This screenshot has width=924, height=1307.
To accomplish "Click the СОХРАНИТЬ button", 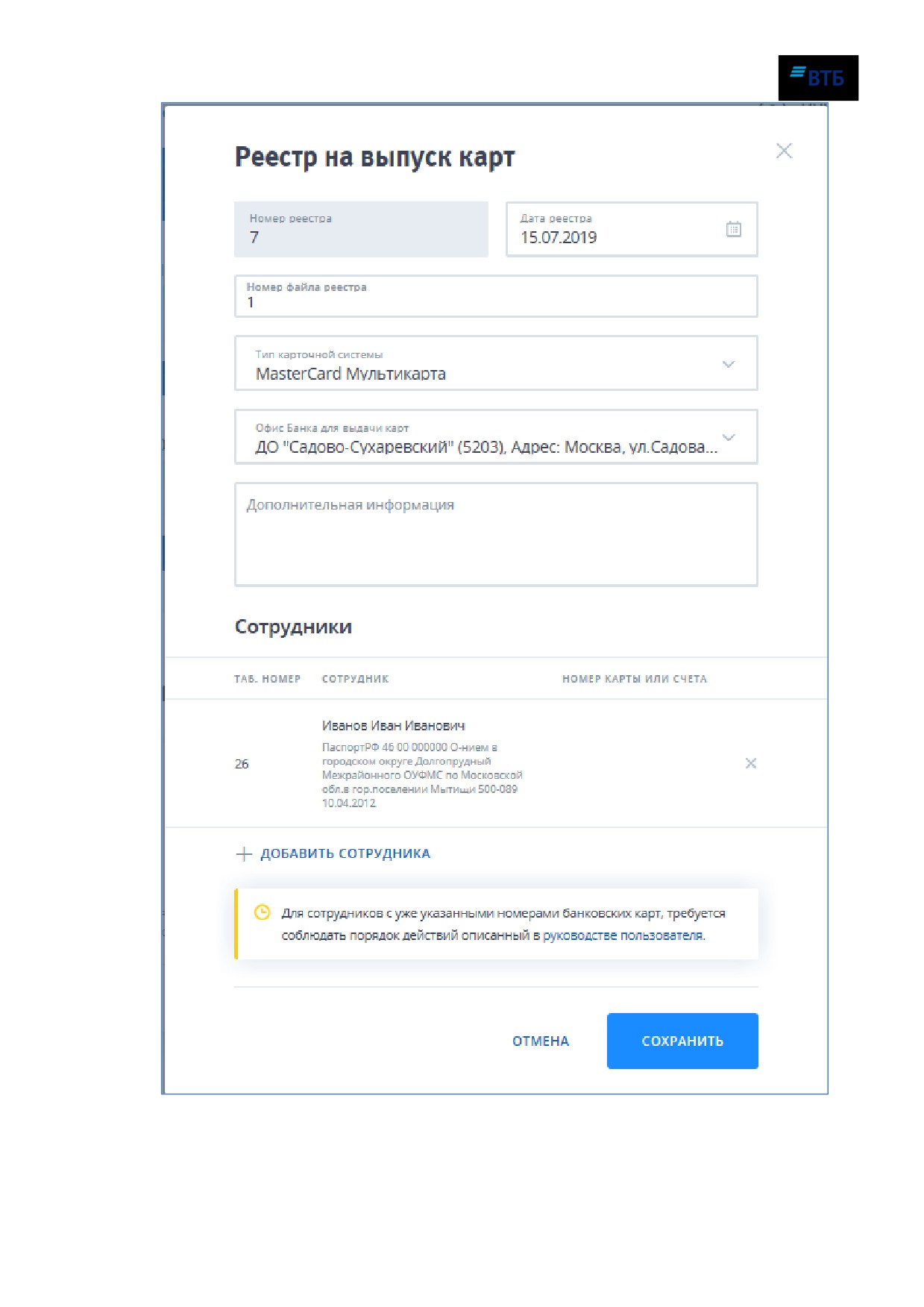I will (682, 1041).
